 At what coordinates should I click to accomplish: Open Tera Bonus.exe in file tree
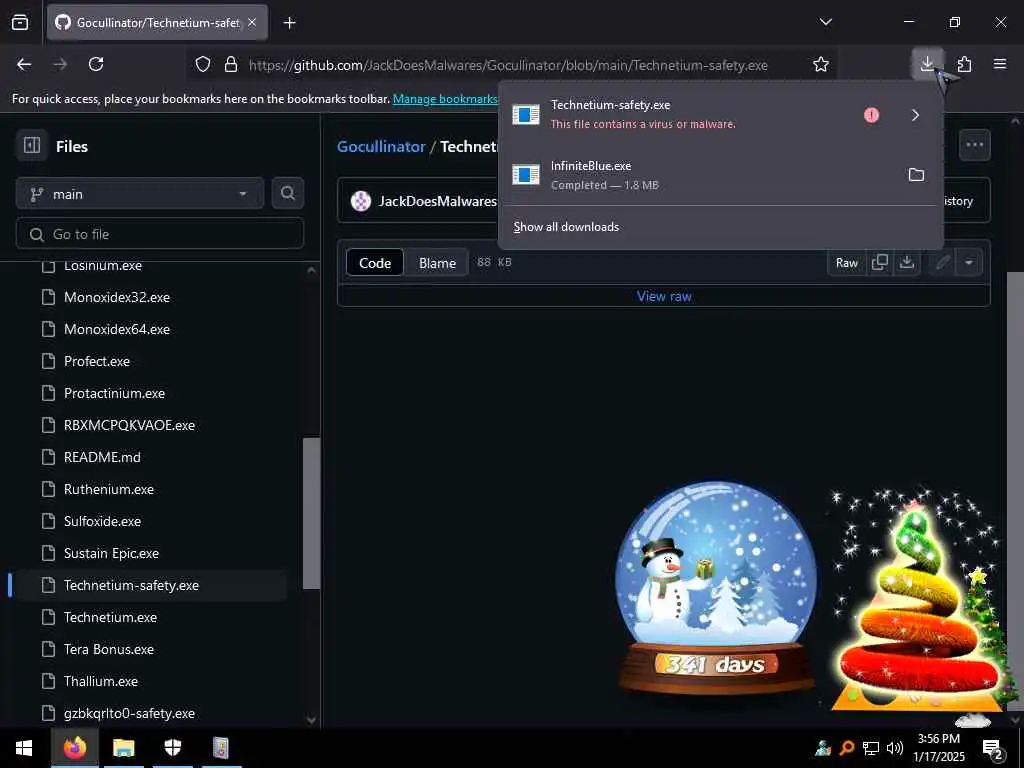pos(109,649)
